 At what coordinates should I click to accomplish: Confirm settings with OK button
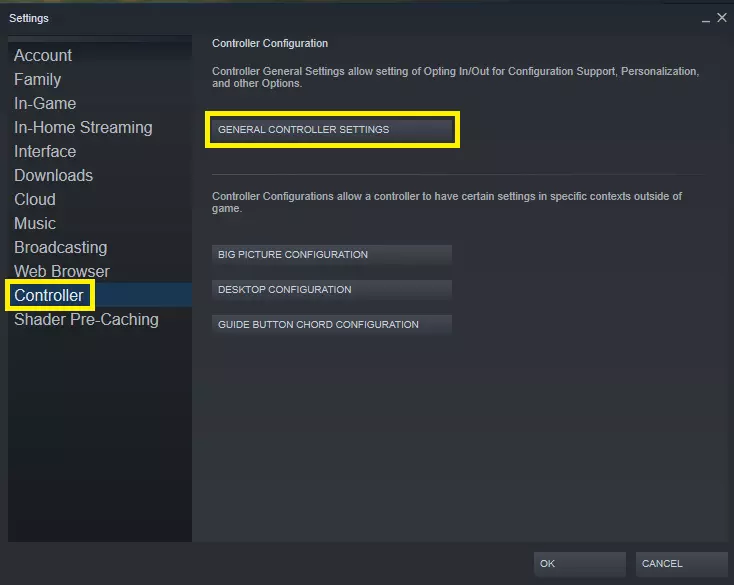pyautogui.click(x=580, y=564)
